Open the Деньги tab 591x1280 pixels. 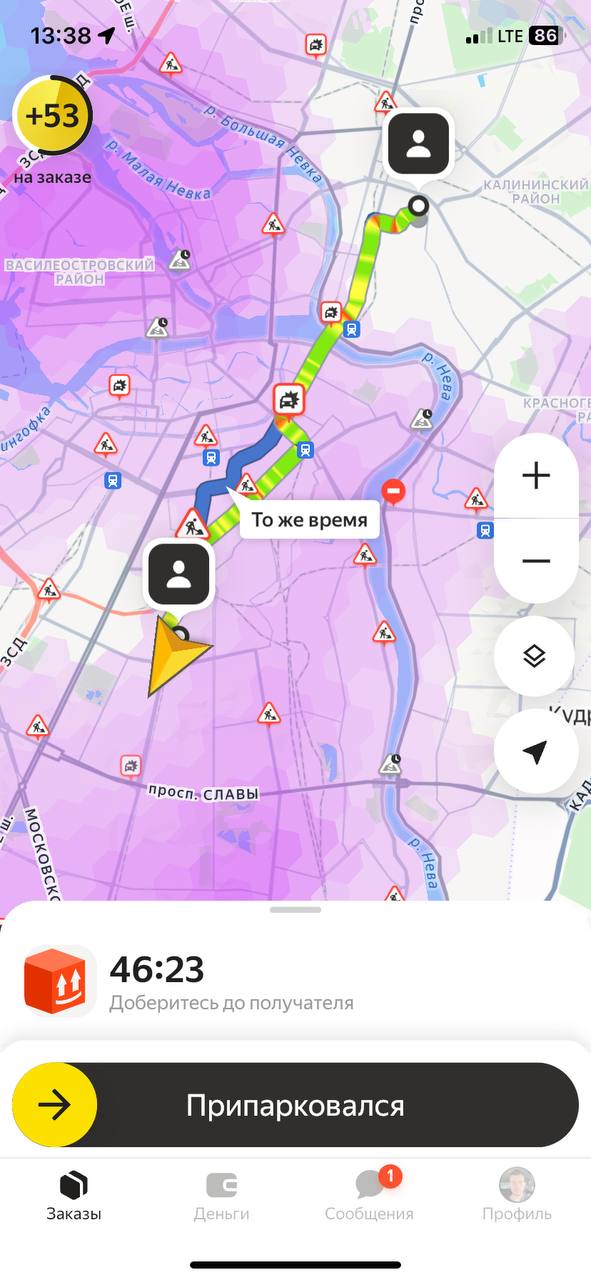221,1195
